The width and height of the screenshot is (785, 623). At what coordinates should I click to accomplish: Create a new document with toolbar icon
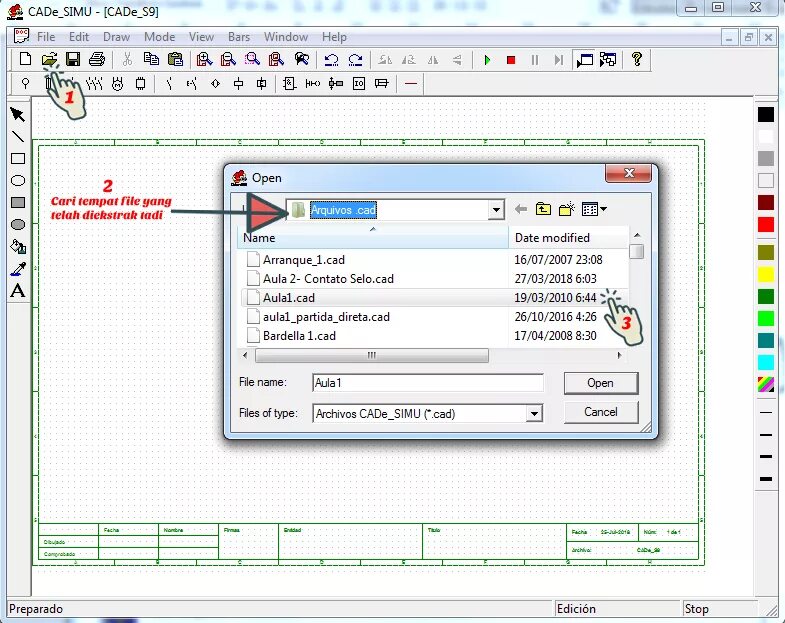click(25, 60)
